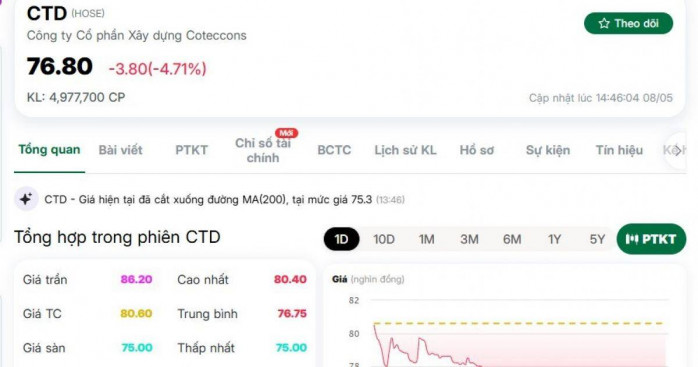The width and height of the screenshot is (698, 367).
Task: Click the candlestick icon on PTKT button
Action: pyautogui.click(x=632, y=239)
